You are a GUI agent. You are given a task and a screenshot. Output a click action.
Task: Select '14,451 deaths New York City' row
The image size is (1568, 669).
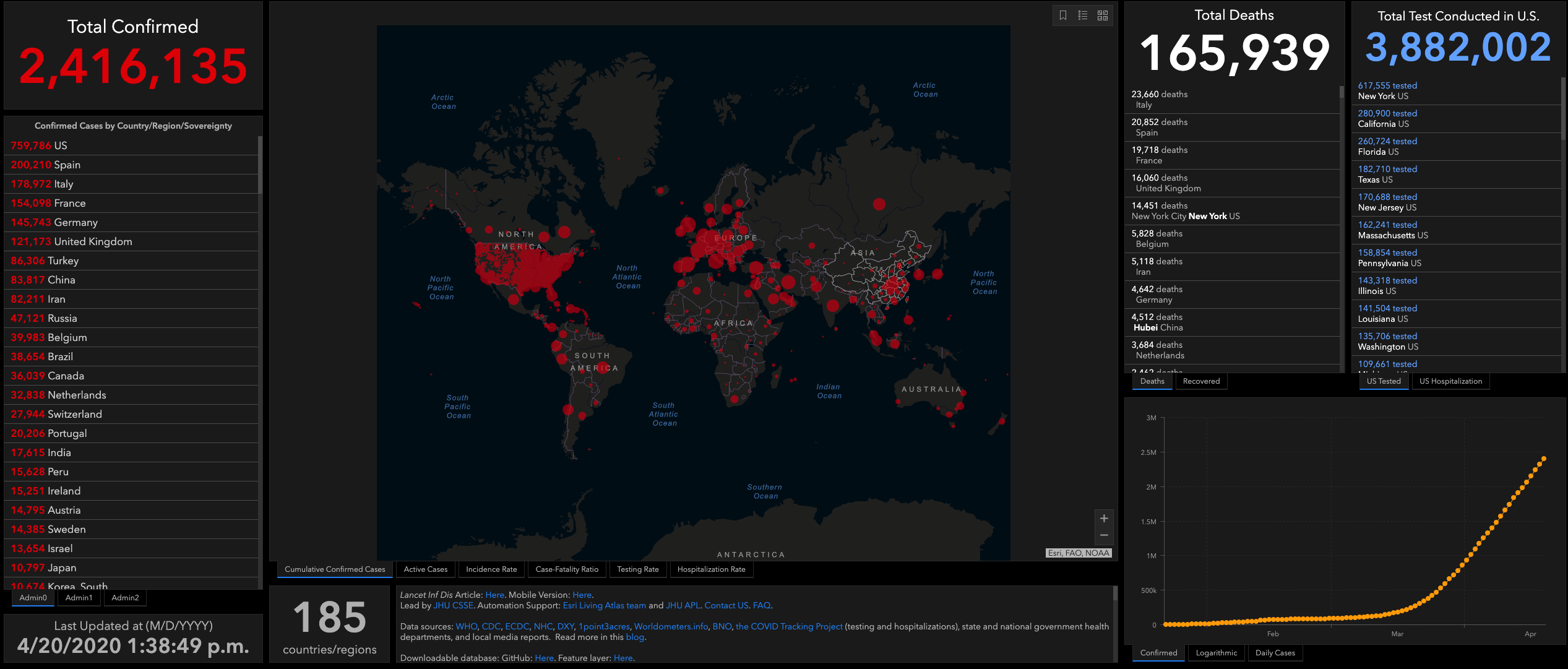(x=1231, y=211)
